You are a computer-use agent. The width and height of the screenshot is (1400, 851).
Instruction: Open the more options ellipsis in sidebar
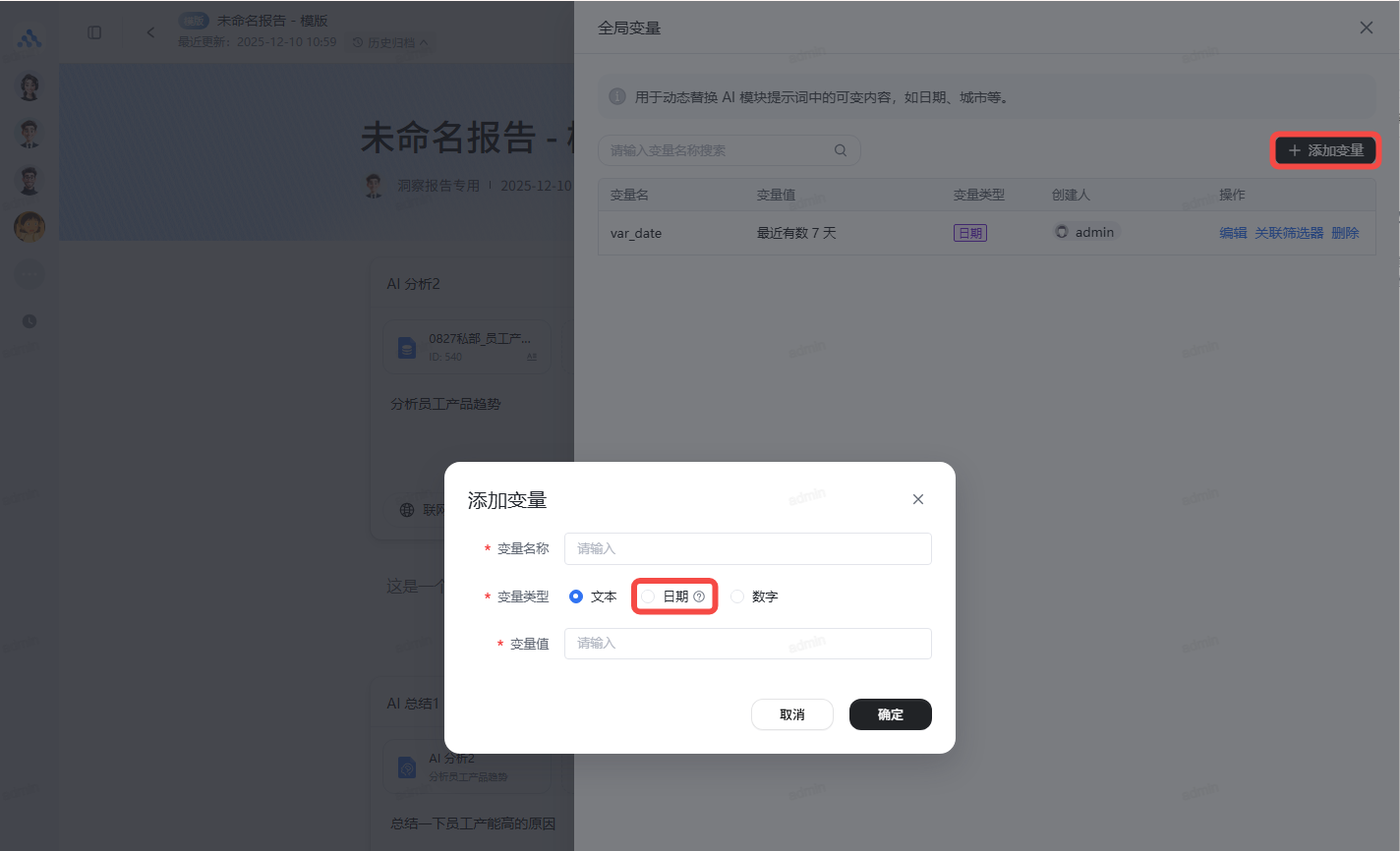pos(29,274)
